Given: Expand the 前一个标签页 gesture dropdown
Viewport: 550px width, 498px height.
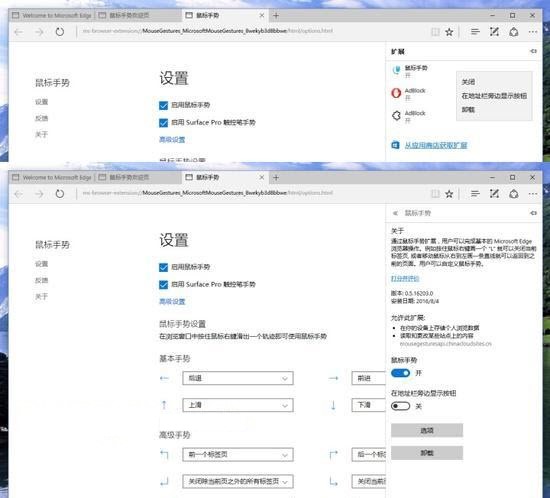Looking at the screenshot, I should (x=238, y=455).
